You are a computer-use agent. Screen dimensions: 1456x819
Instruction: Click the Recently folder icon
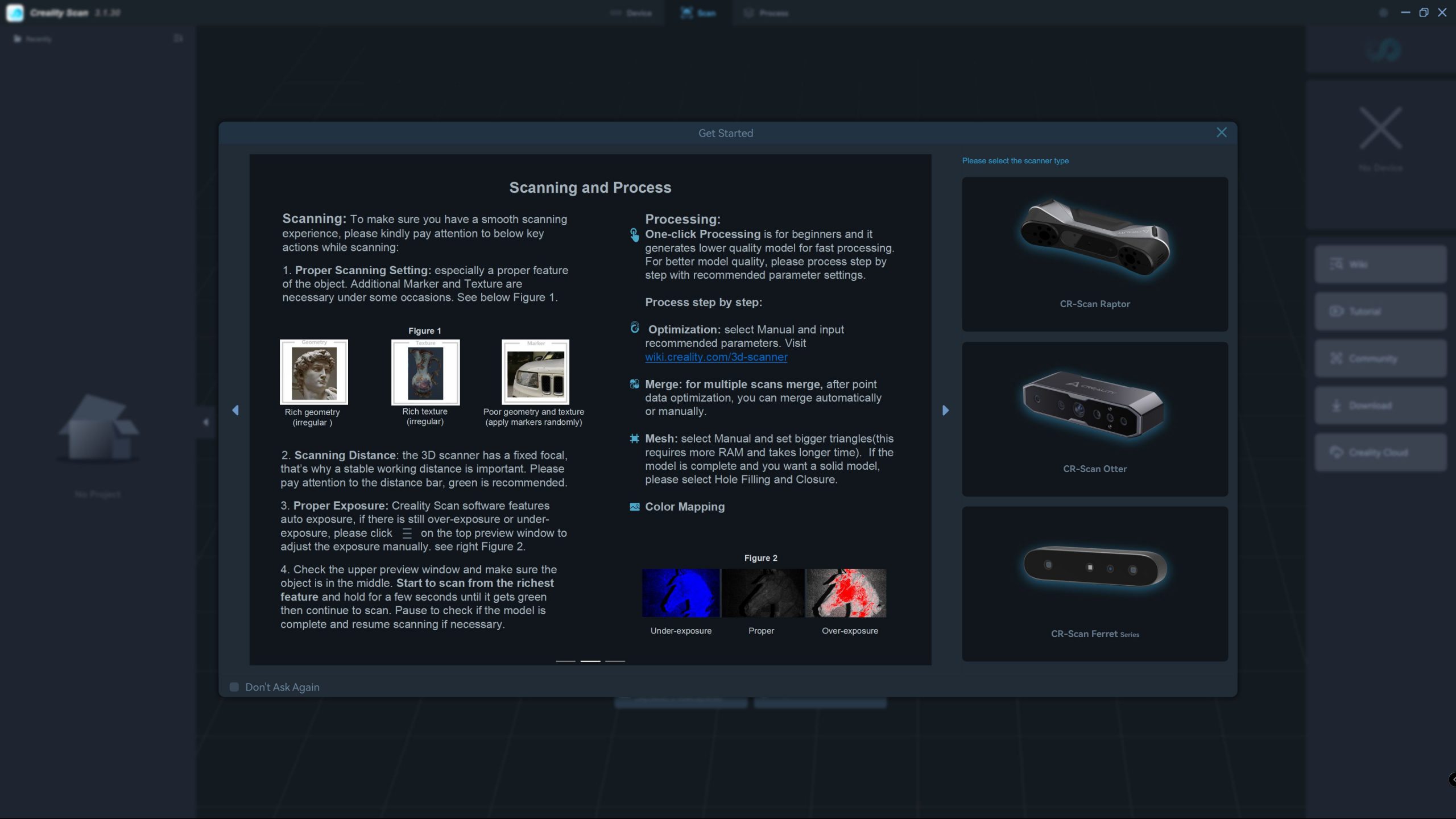tap(18, 39)
